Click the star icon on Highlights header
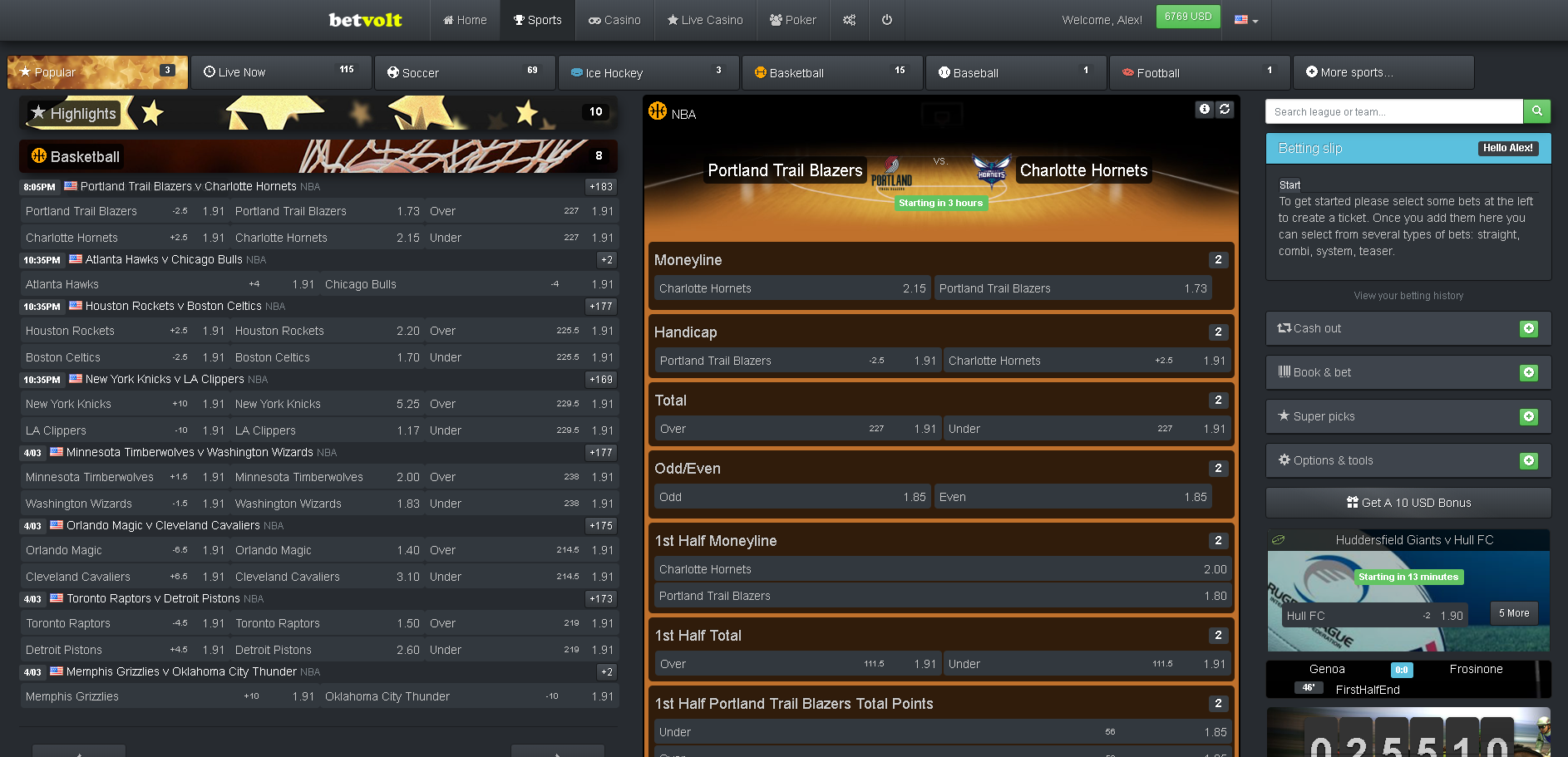This screenshot has width=1568, height=757. pos(38,112)
